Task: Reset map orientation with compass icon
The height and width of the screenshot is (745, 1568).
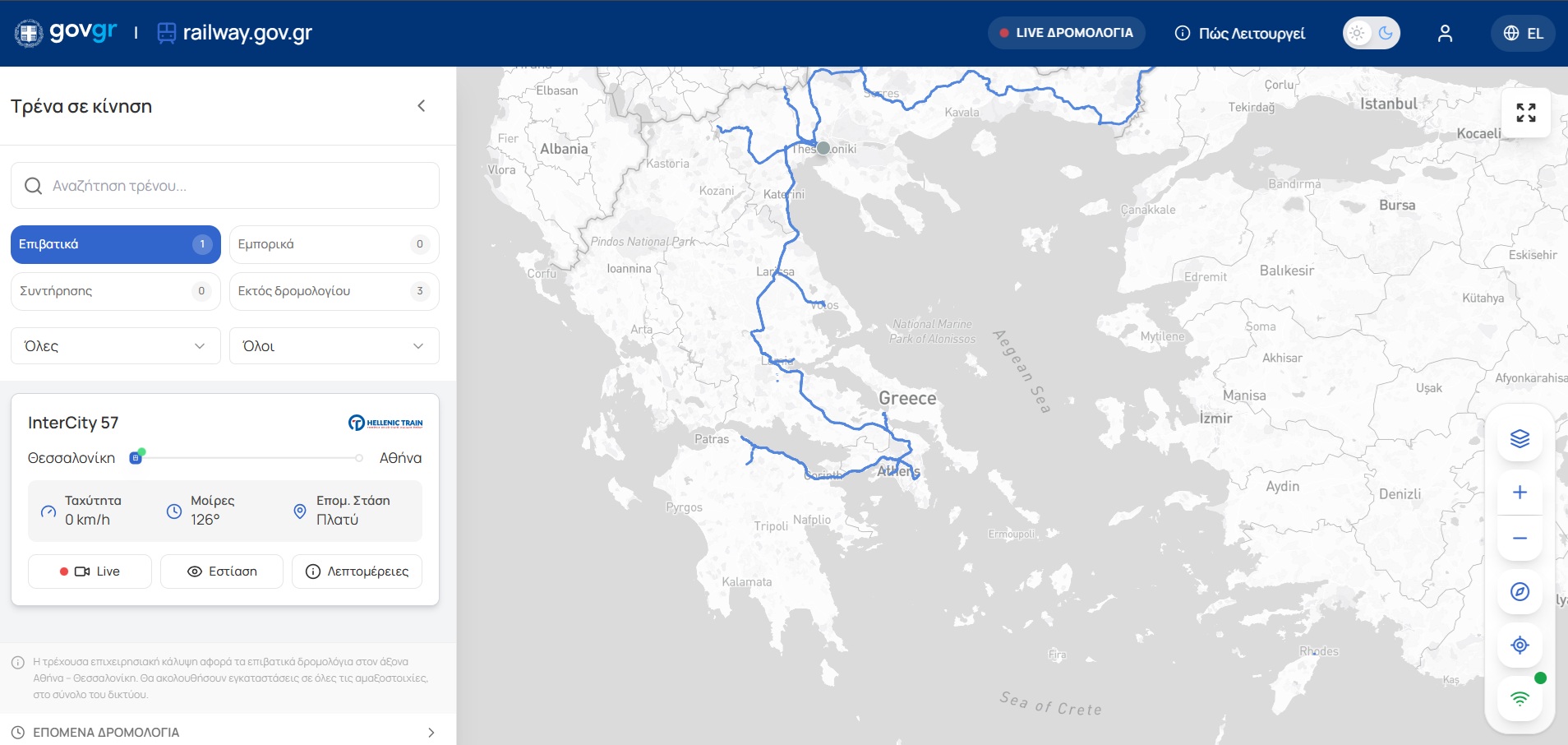Action: (x=1520, y=592)
